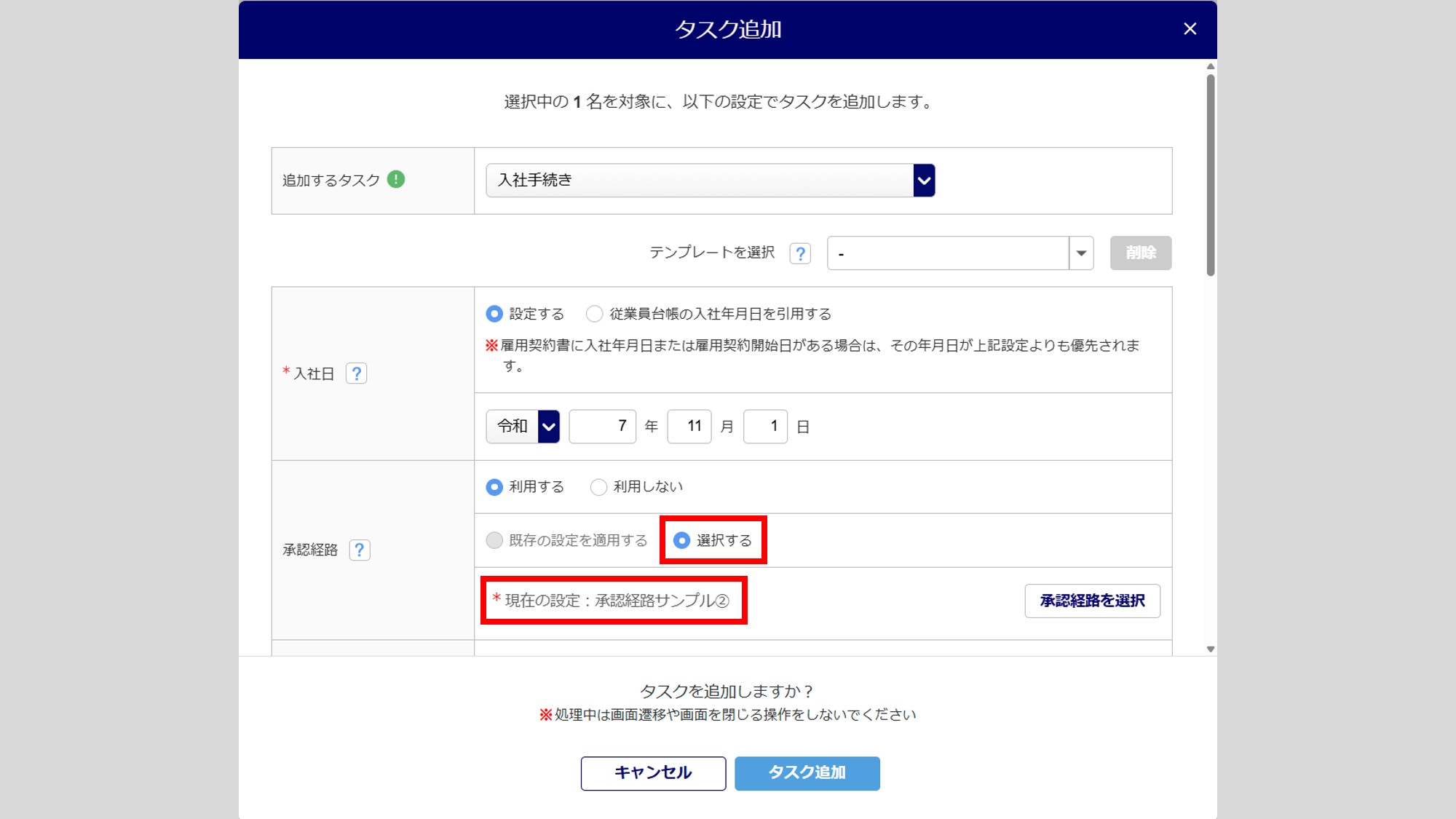Expand the template selection dropdown
This screenshot has width=1456, height=819.
coord(1081,253)
